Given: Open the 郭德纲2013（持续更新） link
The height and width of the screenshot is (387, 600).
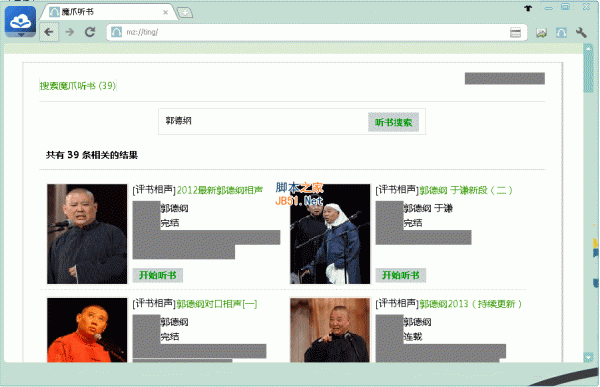Looking at the screenshot, I should coord(471,304).
